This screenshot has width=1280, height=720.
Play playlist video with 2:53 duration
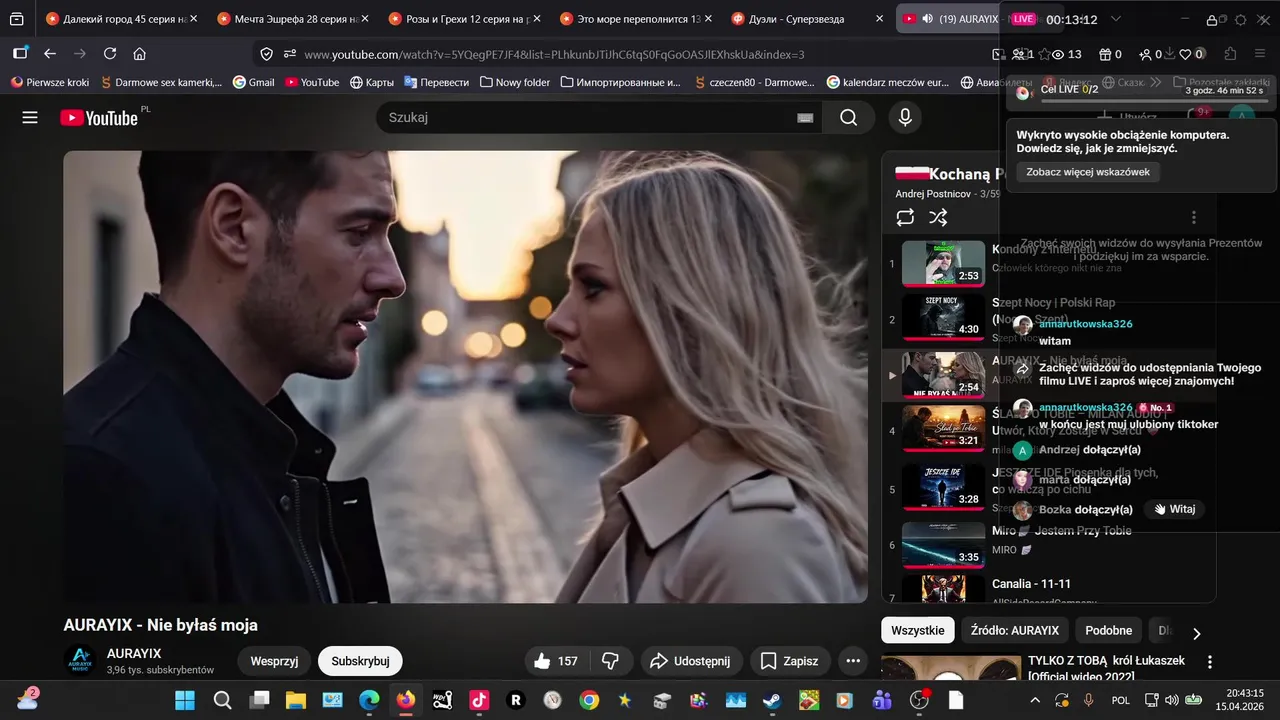(x=943, y=264)
